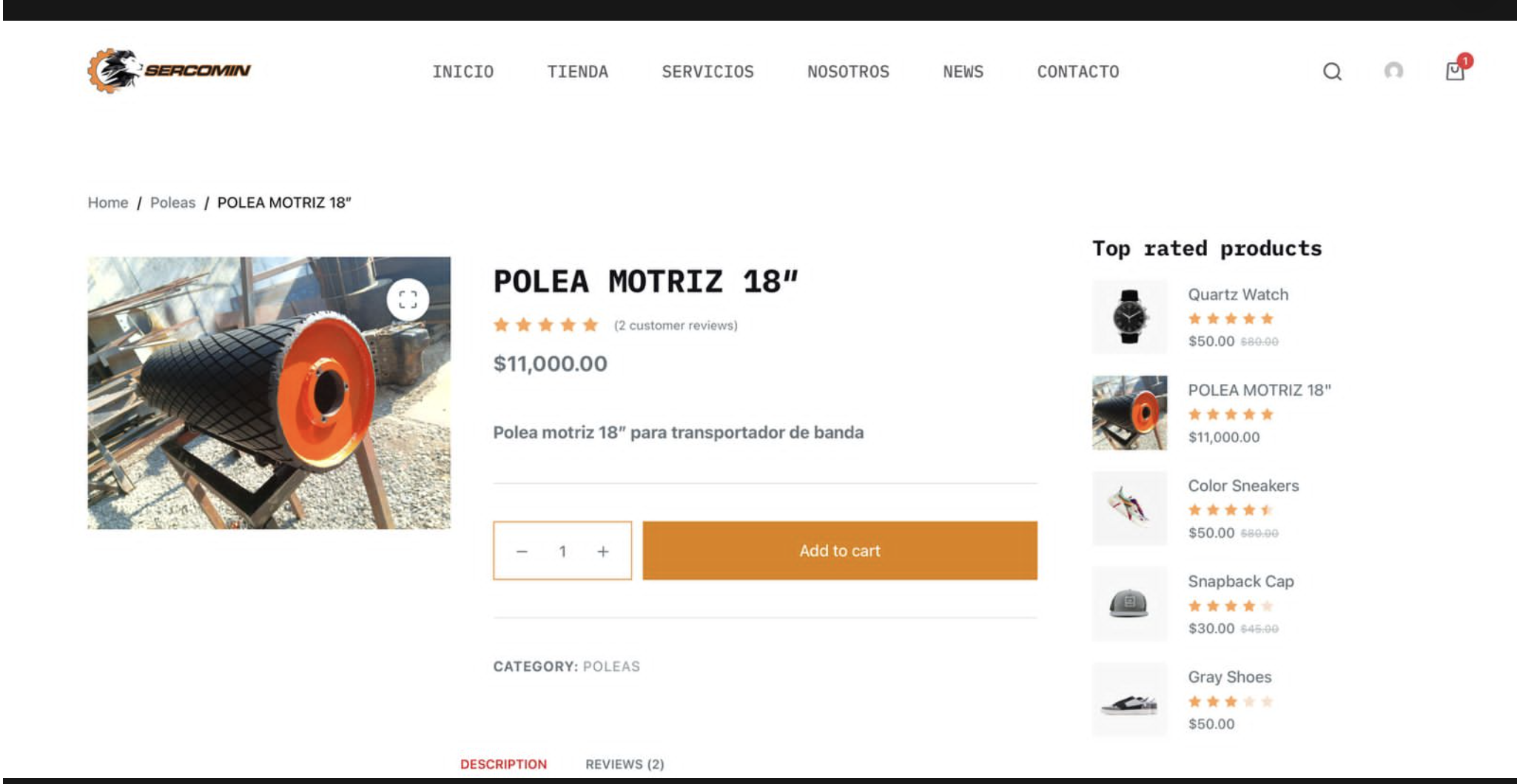Screen dimensions: 1517x784
Task: Navigate to CONTACTO page
Action: (1077, 72)
